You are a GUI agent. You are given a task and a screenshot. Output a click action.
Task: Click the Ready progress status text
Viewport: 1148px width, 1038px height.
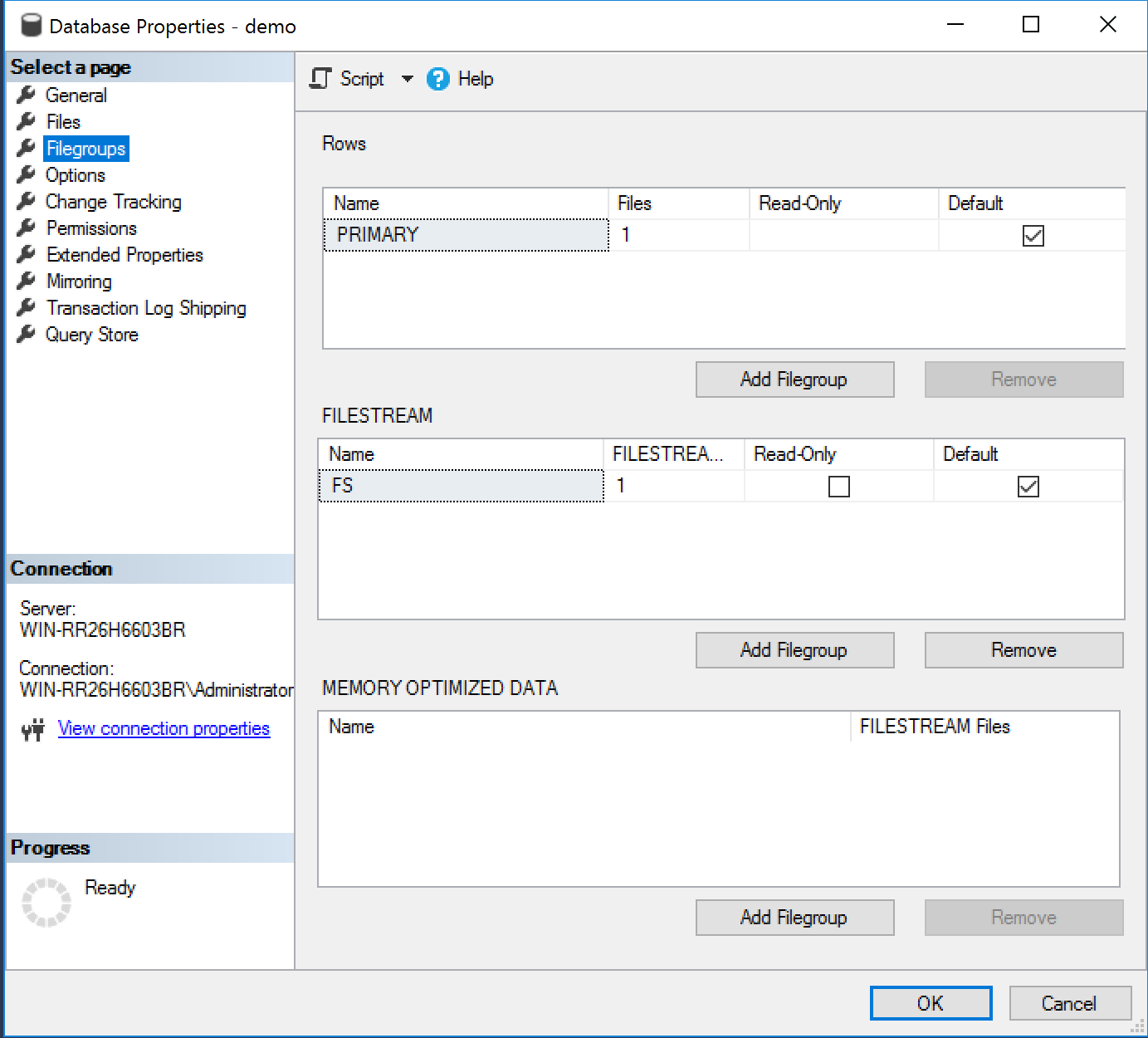(x=110, y=888)
